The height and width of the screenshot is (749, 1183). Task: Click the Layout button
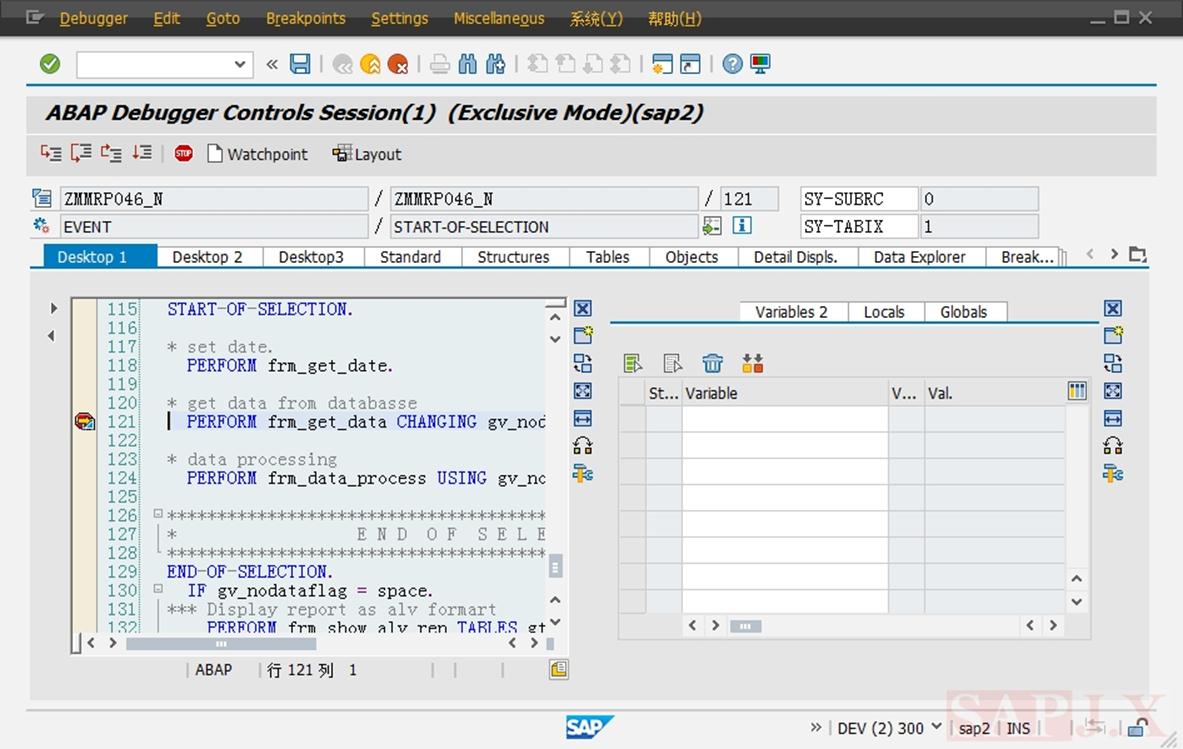point(367,154)
